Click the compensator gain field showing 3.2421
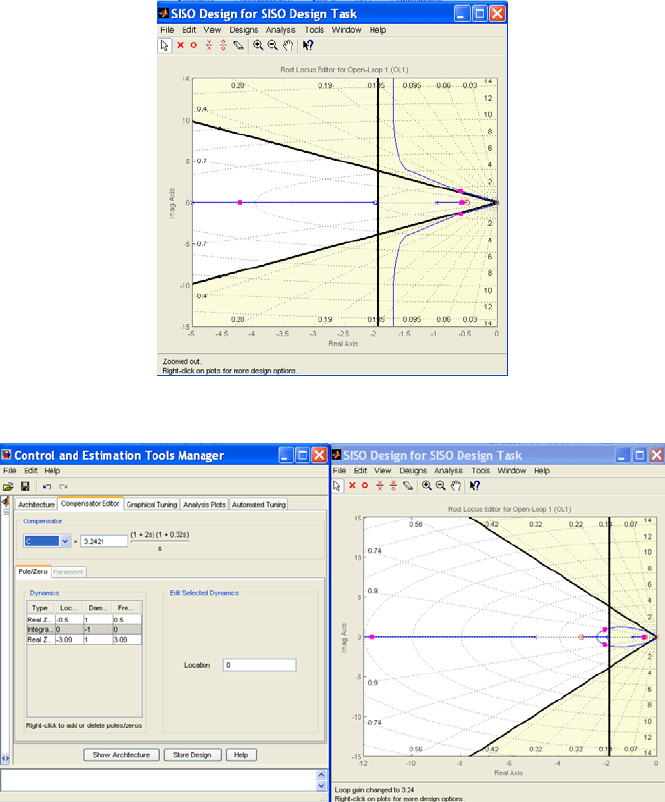 (104, 541)
